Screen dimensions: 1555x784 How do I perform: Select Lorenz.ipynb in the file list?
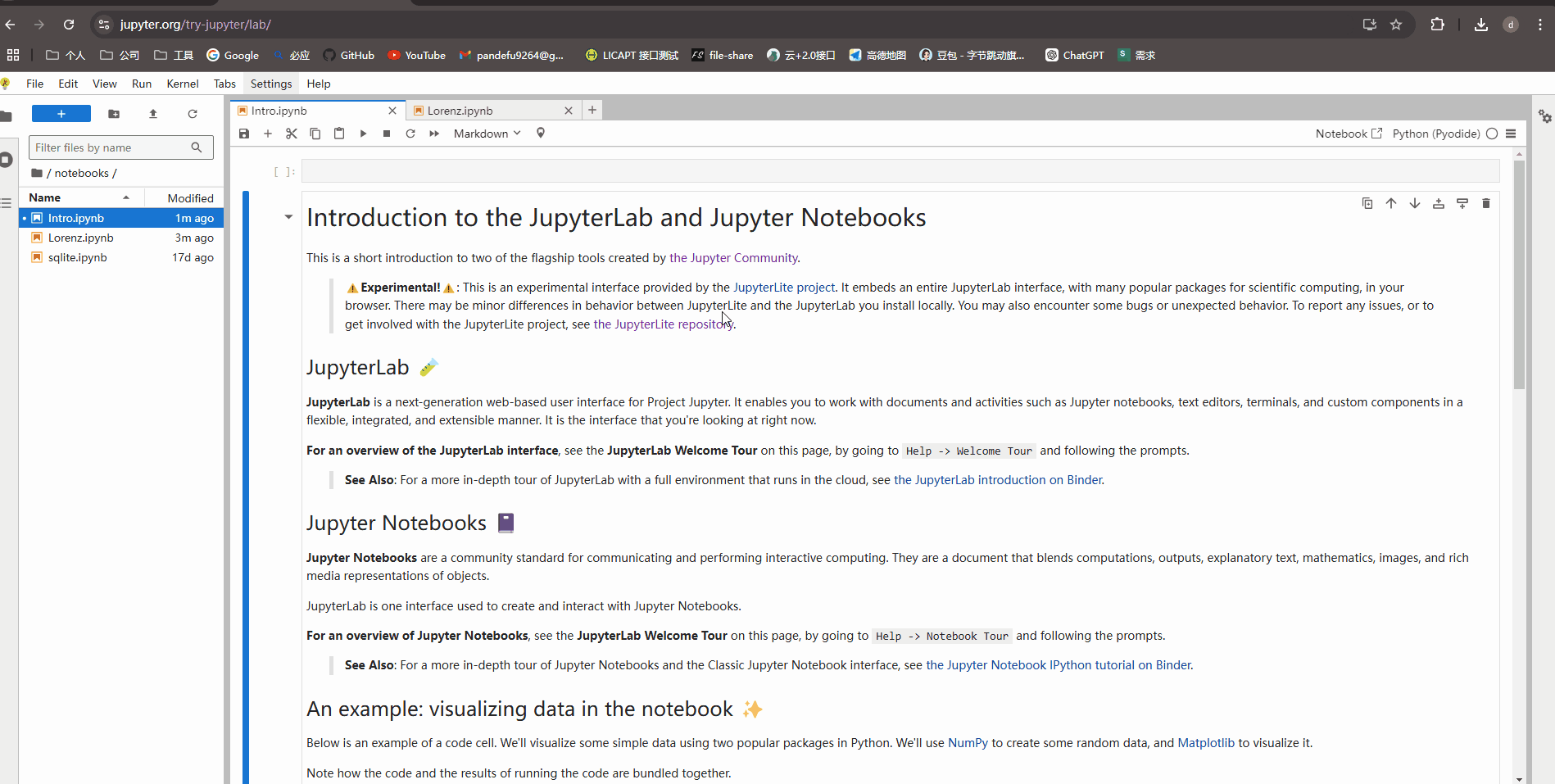pyautogui.click(x=121, y=238)
